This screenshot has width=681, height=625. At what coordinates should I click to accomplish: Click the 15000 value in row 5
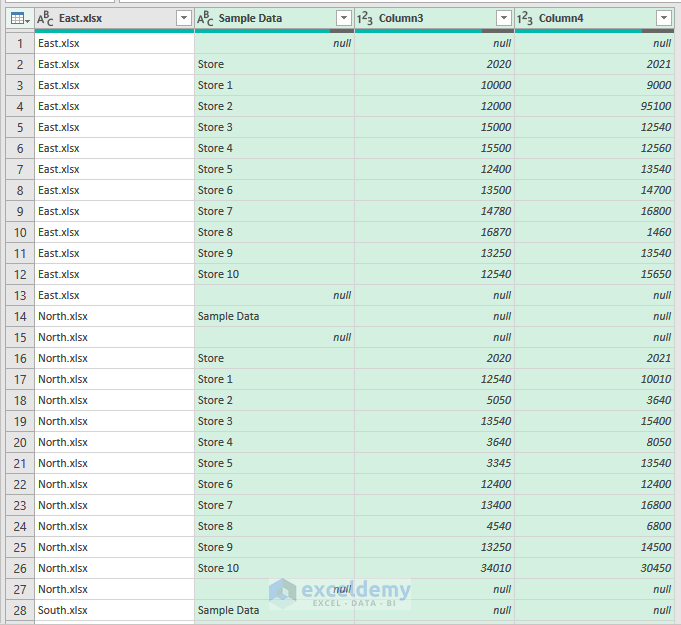coord(496,127)
